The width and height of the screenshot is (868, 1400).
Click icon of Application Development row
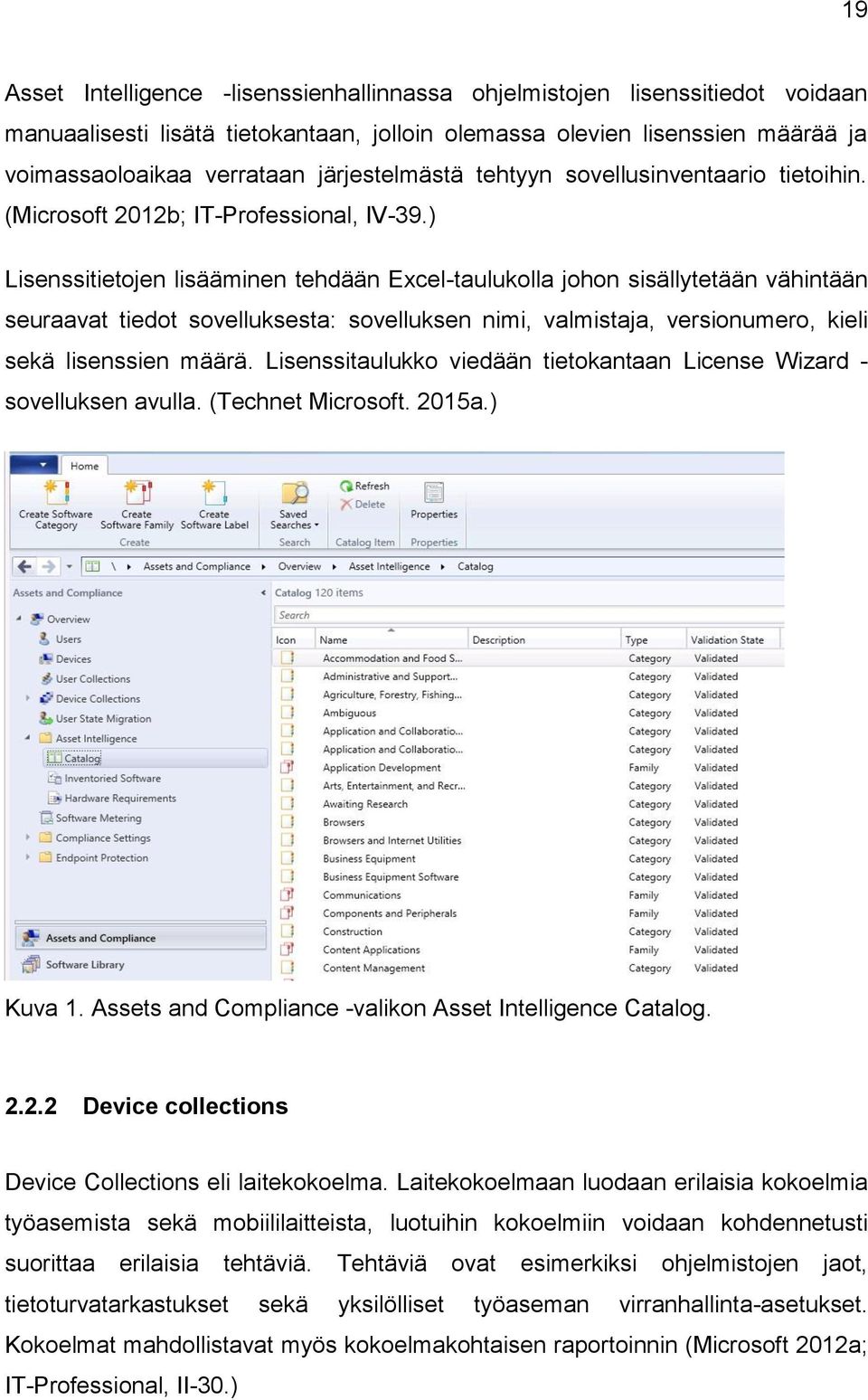[x=287, y=767]
